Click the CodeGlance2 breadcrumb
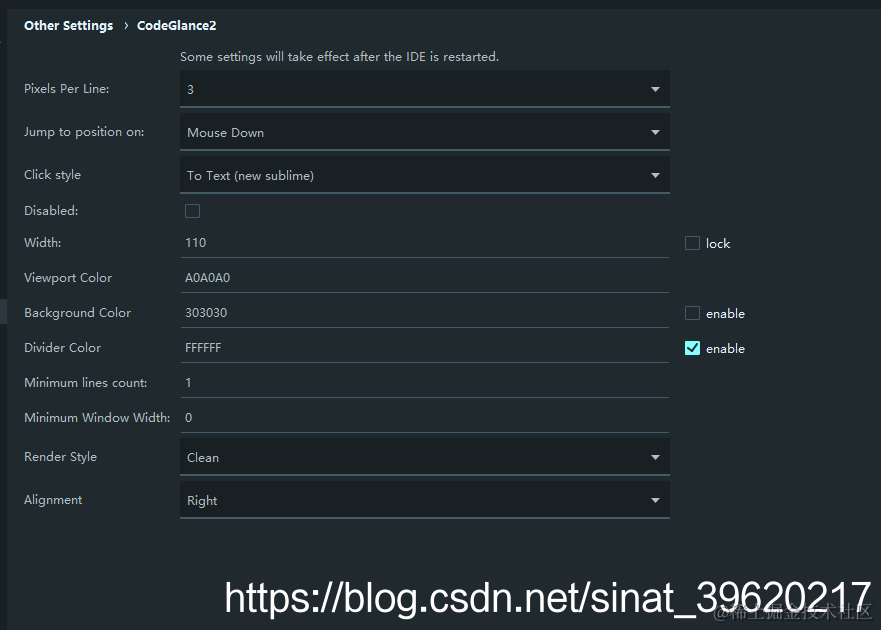Screen dimensions: 881x630 (x=176, y=26)
